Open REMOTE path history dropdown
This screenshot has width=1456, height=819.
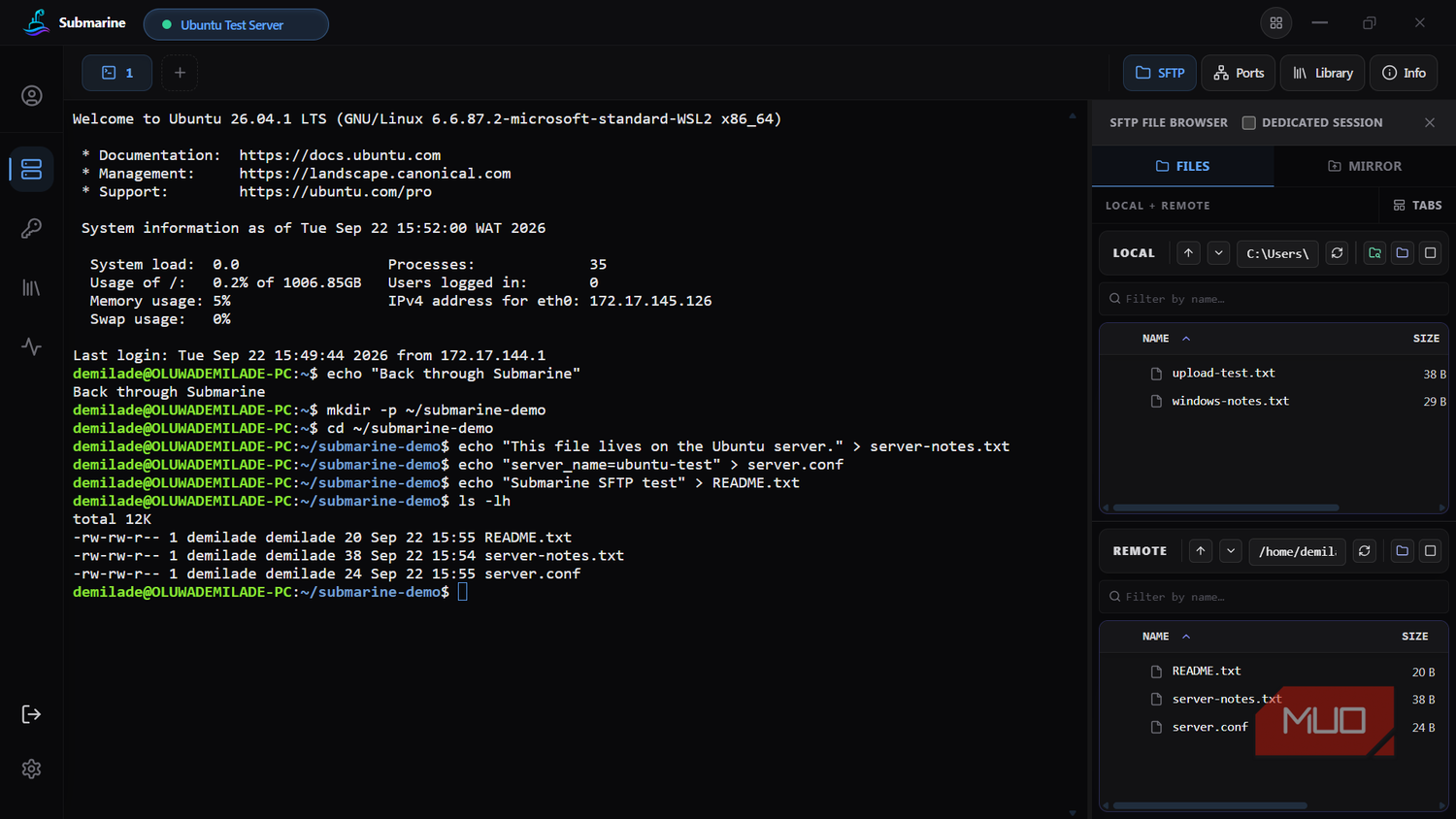click(x=1231, y=551)
